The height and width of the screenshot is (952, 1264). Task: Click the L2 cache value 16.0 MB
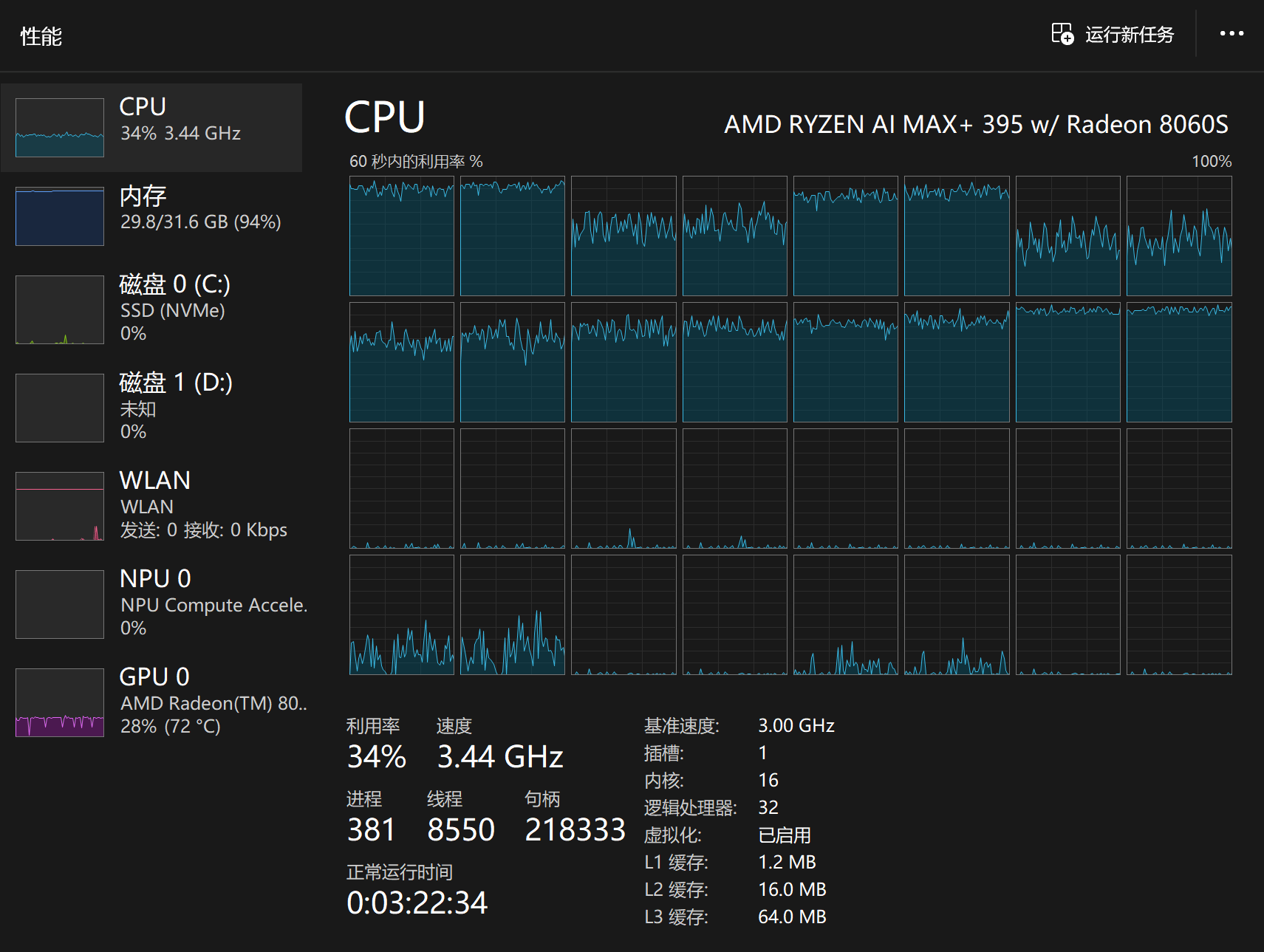point(792,889)
